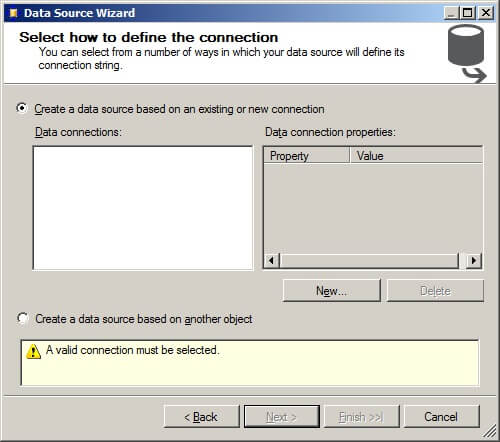Click the Next > button
This screenshot has height=442, width=500.
point(282,417)
